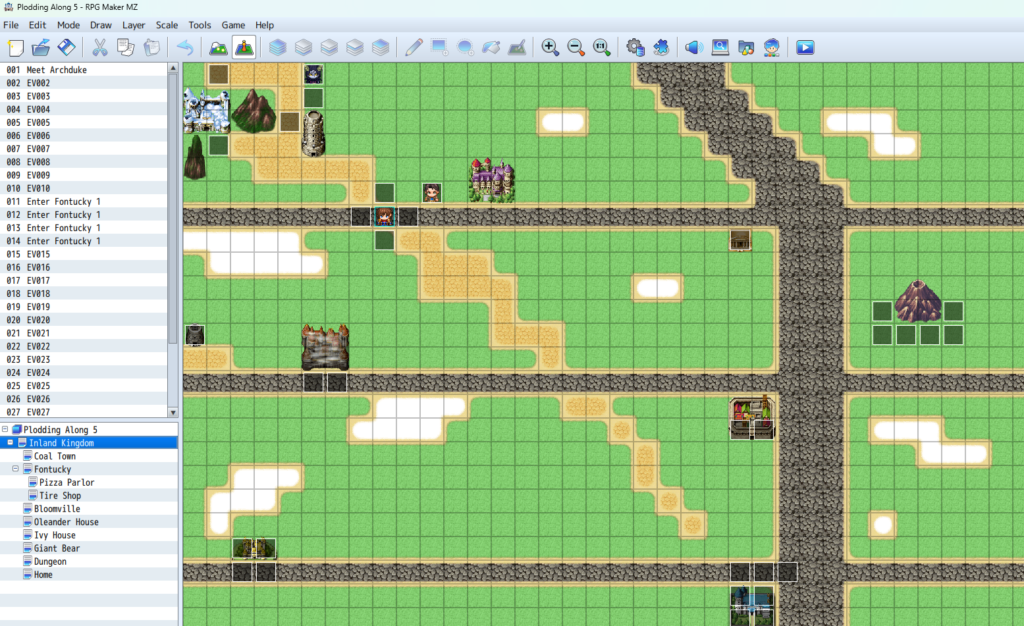Open the Plugin Manager puzzle icon
1024x626 pixels.
pos(661,48)
